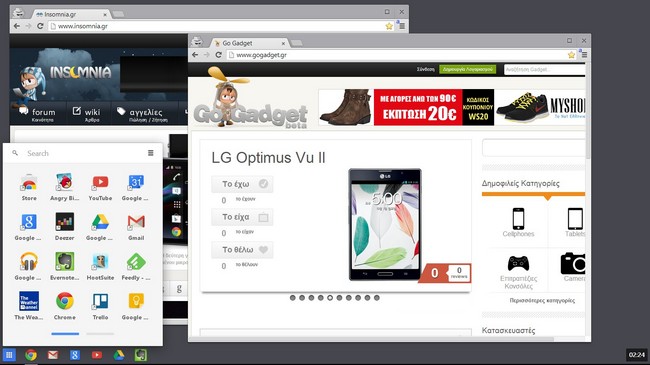Go back in the Go Gadget window
This screenshot has height=365, width=650.
pos(195,55)
